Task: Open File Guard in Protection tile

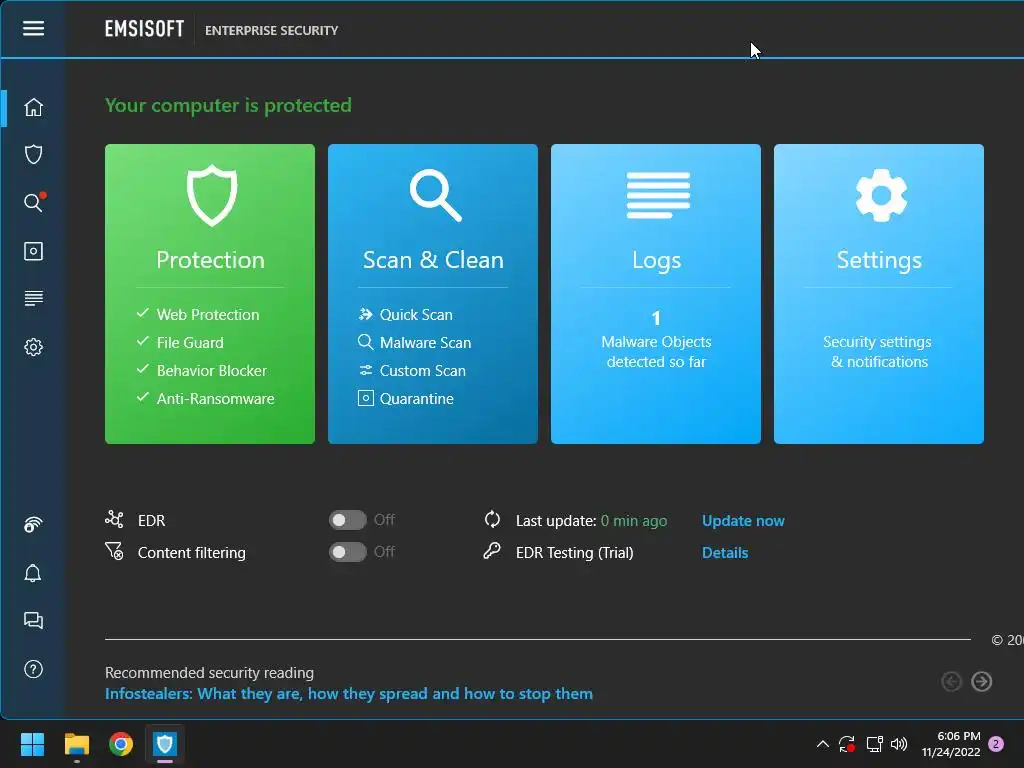Action: click(x=189, y=343)
